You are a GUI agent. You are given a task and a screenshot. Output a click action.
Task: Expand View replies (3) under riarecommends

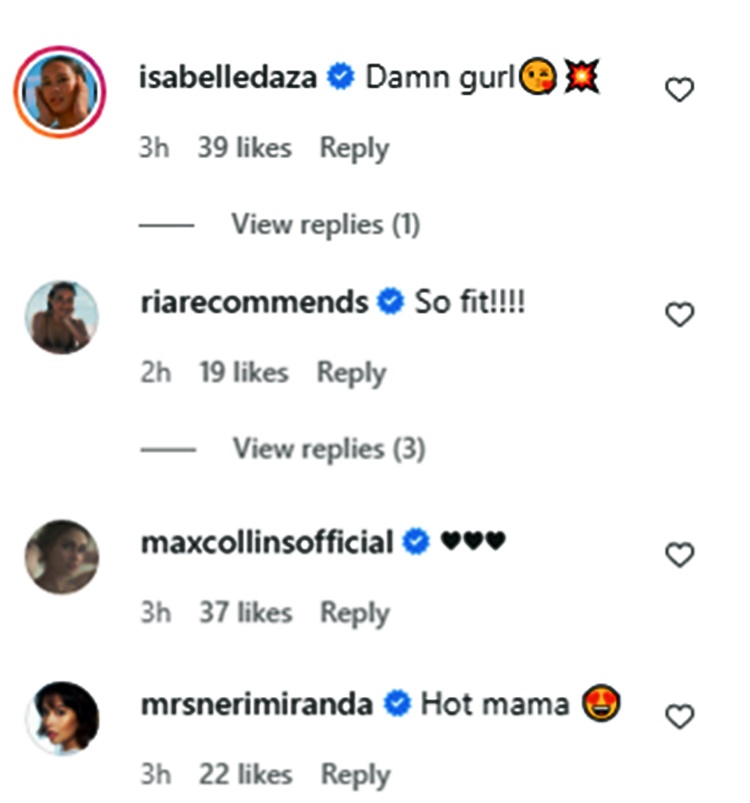tap(328, 449)
